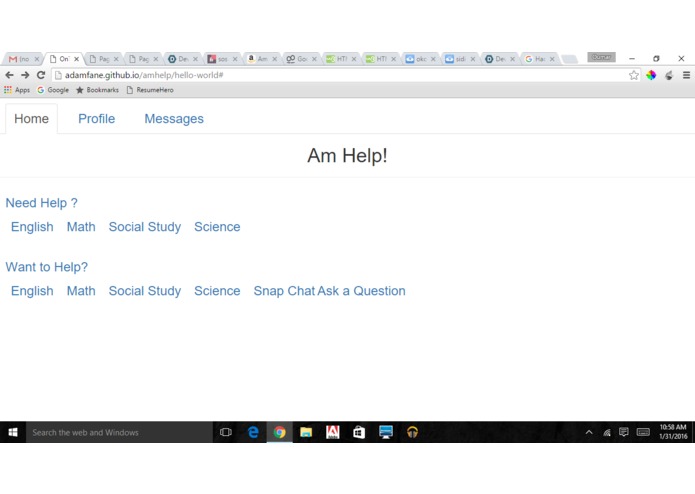Viewport: 695px width, 494px height.
Task: Select the Home navigation tab
Action: pos(31,119)
